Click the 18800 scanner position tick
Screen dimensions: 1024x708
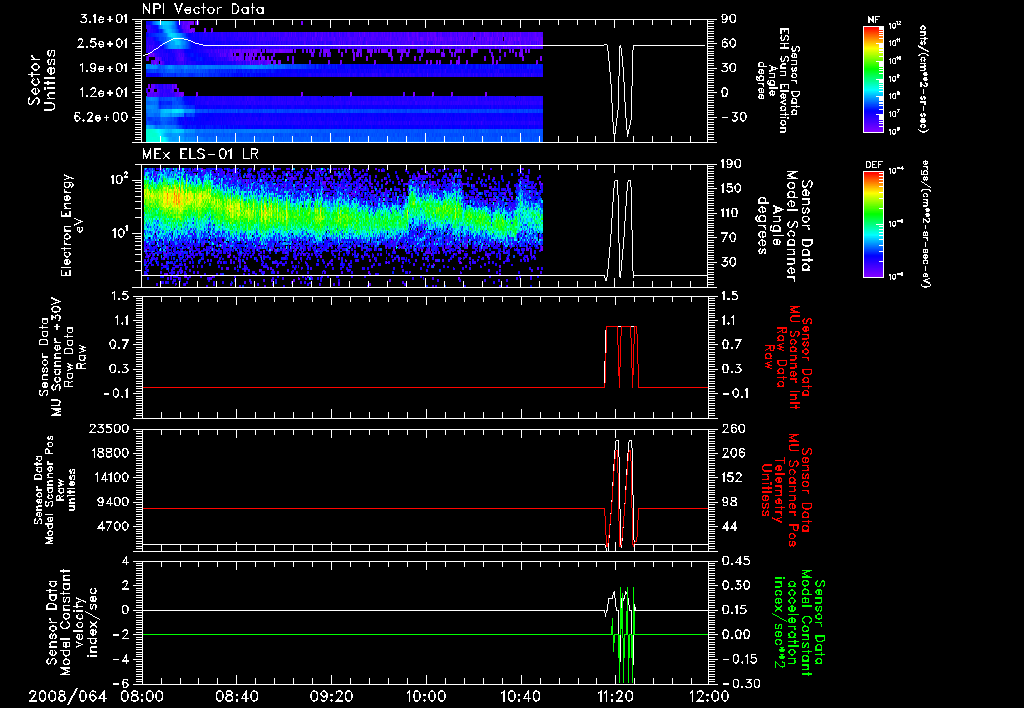click(109, 453)
